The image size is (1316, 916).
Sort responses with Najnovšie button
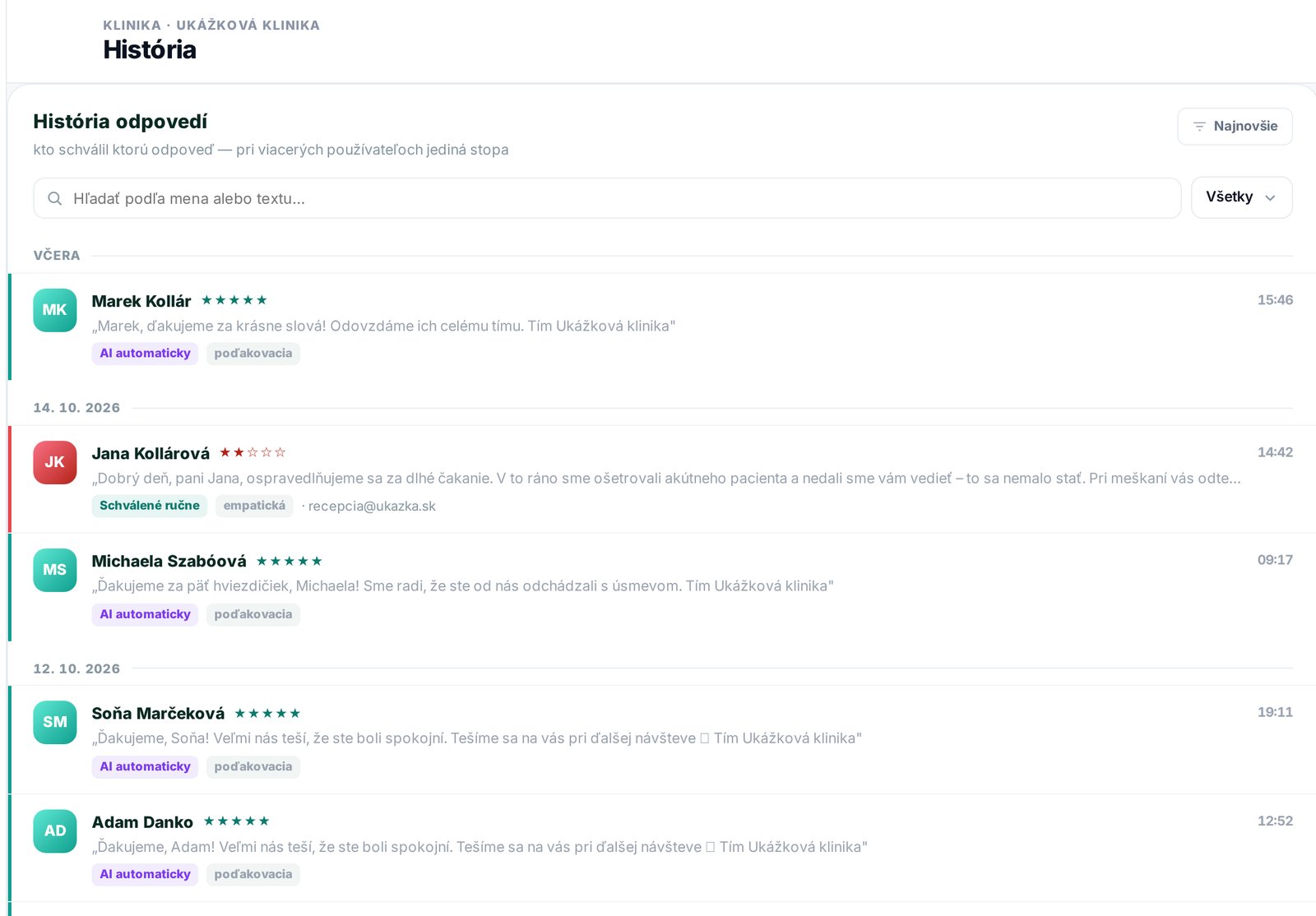(1235, 127)
